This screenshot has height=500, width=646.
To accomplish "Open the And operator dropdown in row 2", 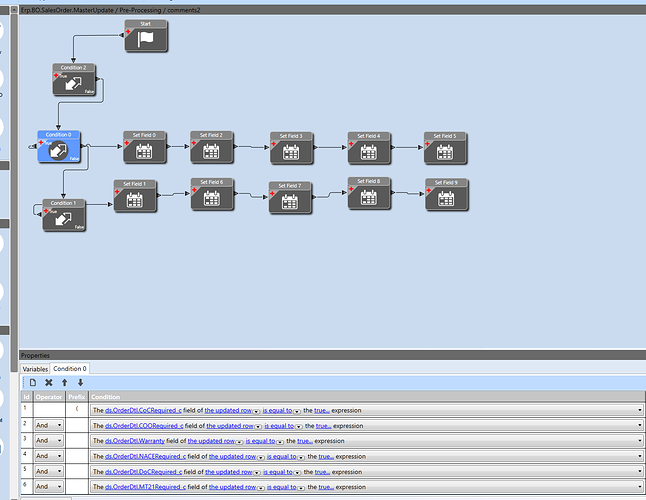I will click(x=49, y=425).
